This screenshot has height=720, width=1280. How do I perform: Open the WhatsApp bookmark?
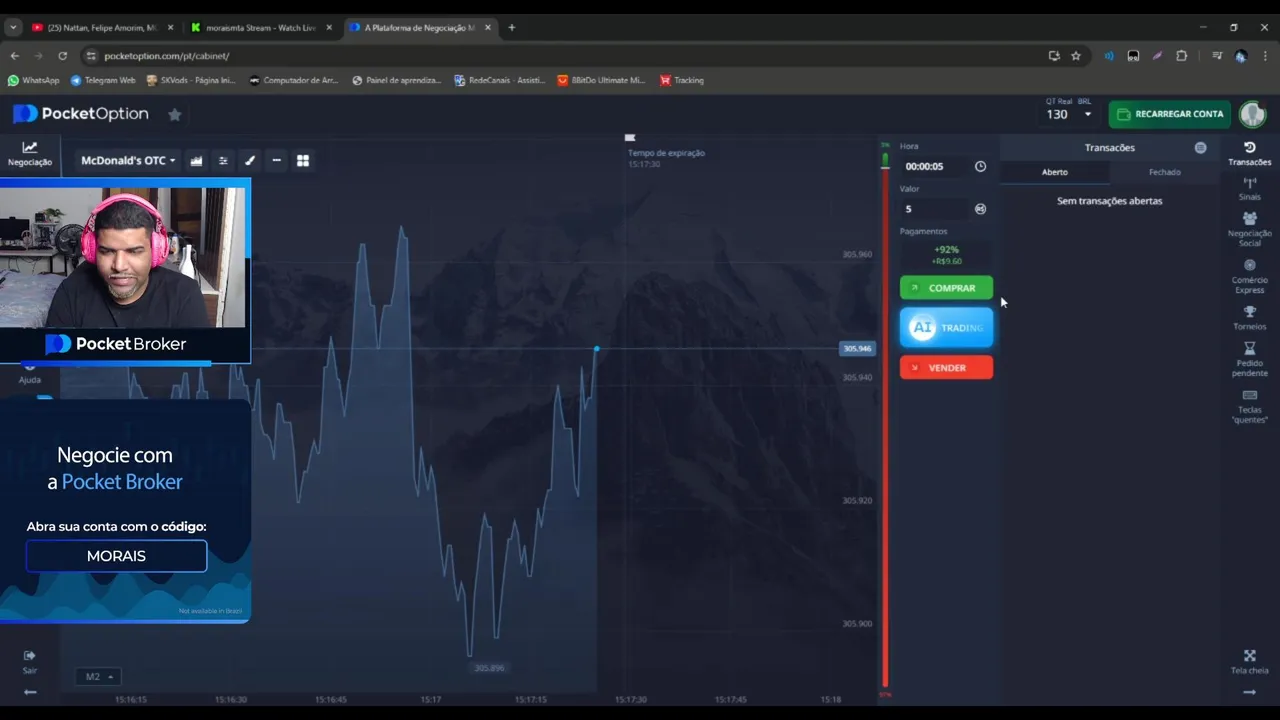(x=34, y=80)
